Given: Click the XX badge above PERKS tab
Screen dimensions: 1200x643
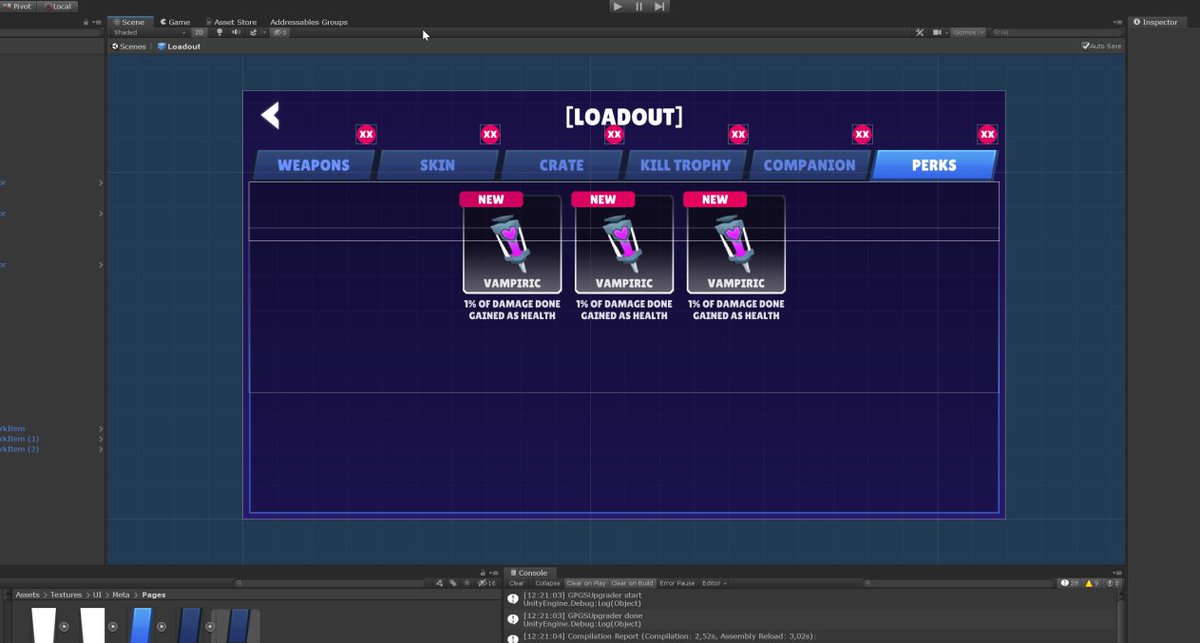Looking at the screenshot, I should (987, 134).
